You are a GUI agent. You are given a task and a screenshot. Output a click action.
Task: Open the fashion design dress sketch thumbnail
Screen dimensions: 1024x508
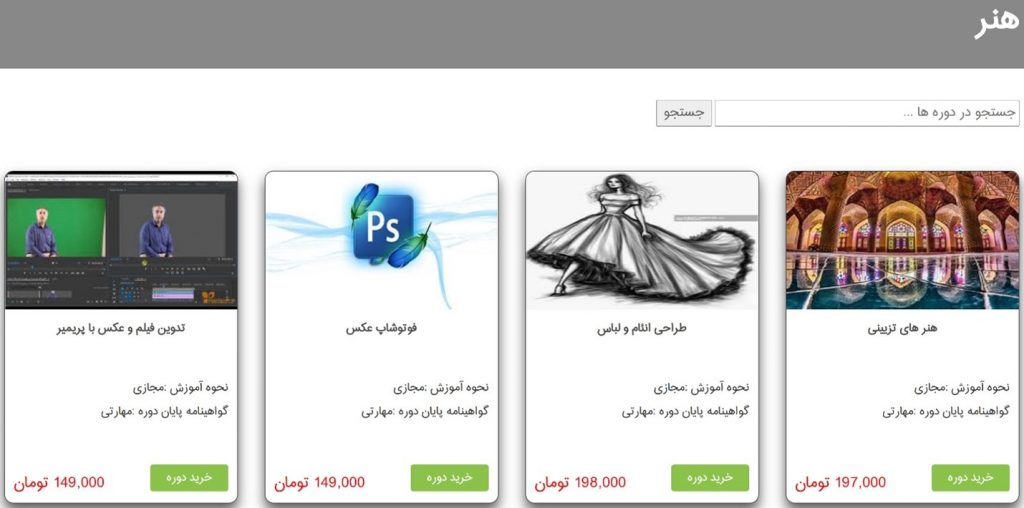click(642, 240)
